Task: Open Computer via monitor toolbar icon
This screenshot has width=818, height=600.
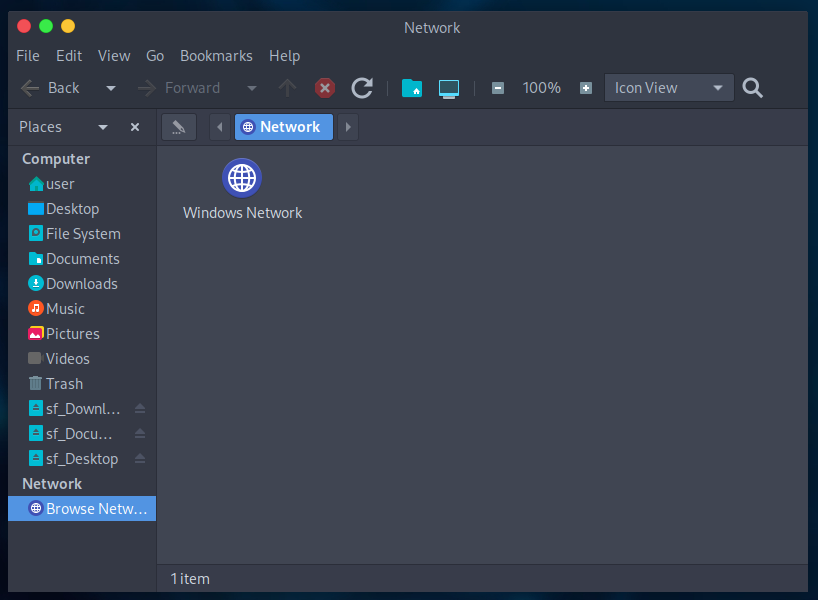Action: tap(449, 88)
